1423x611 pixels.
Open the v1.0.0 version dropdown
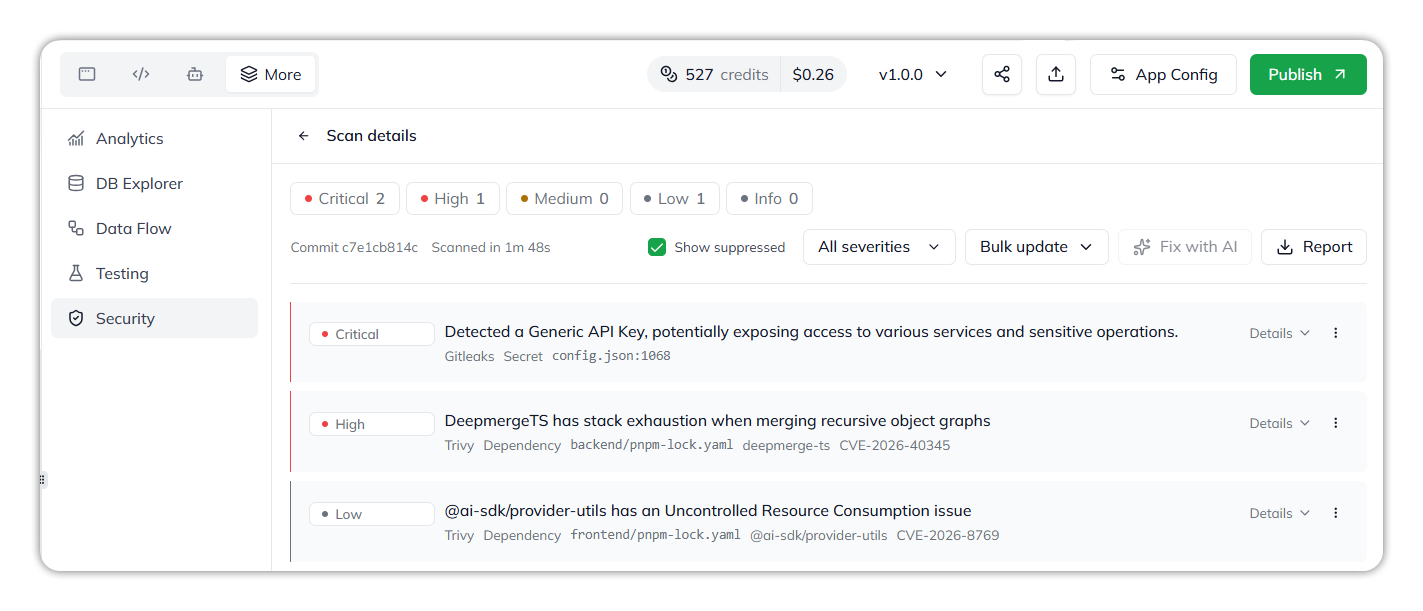[913, 74]
